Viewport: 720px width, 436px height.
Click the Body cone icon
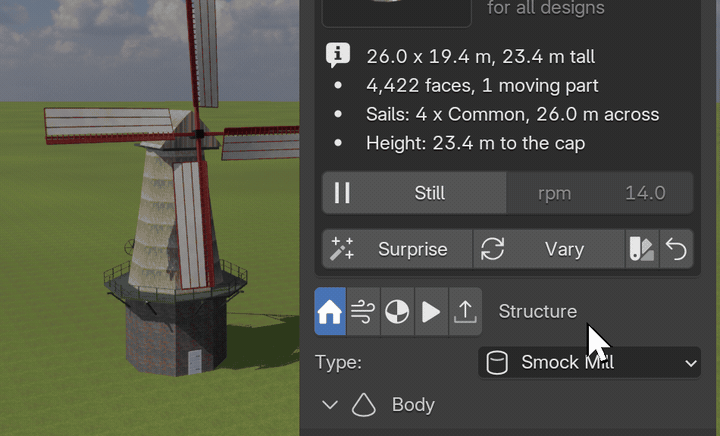[x=364, y=405]
